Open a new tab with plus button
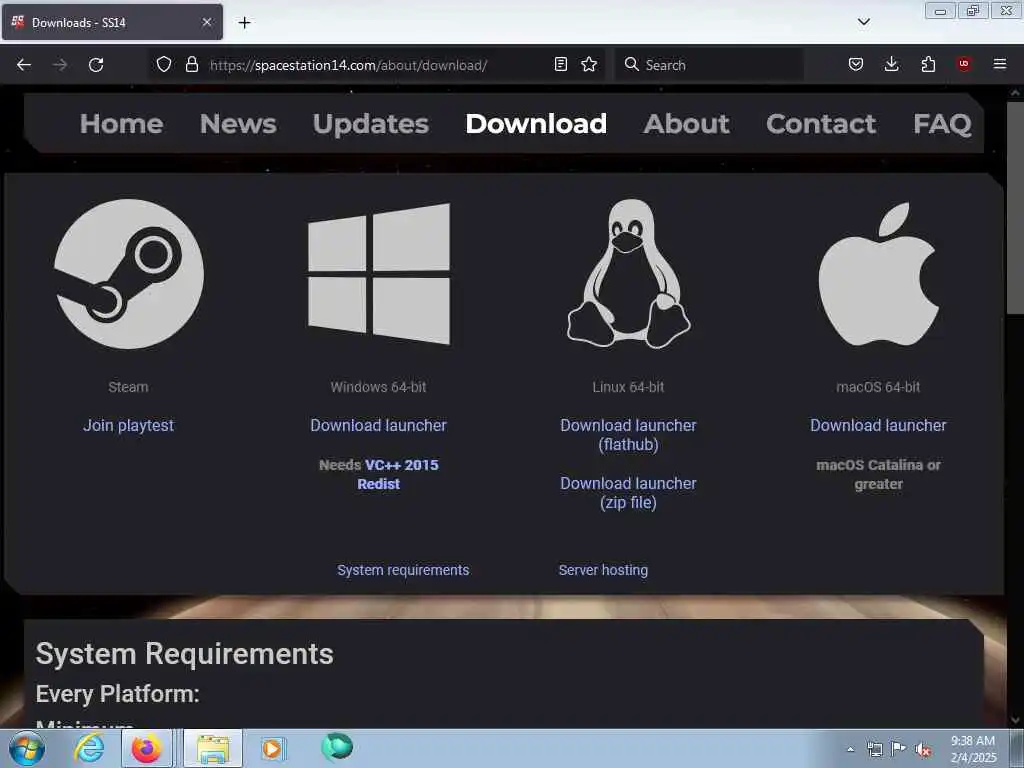Image resolution: width=1024 pixels, height=768 pixels. coord(244,23)
